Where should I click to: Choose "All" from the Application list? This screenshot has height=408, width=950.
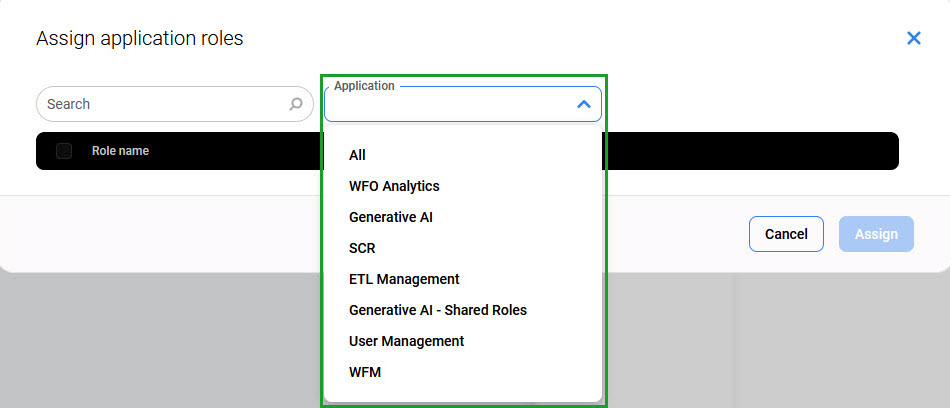[x=357, y=155]
